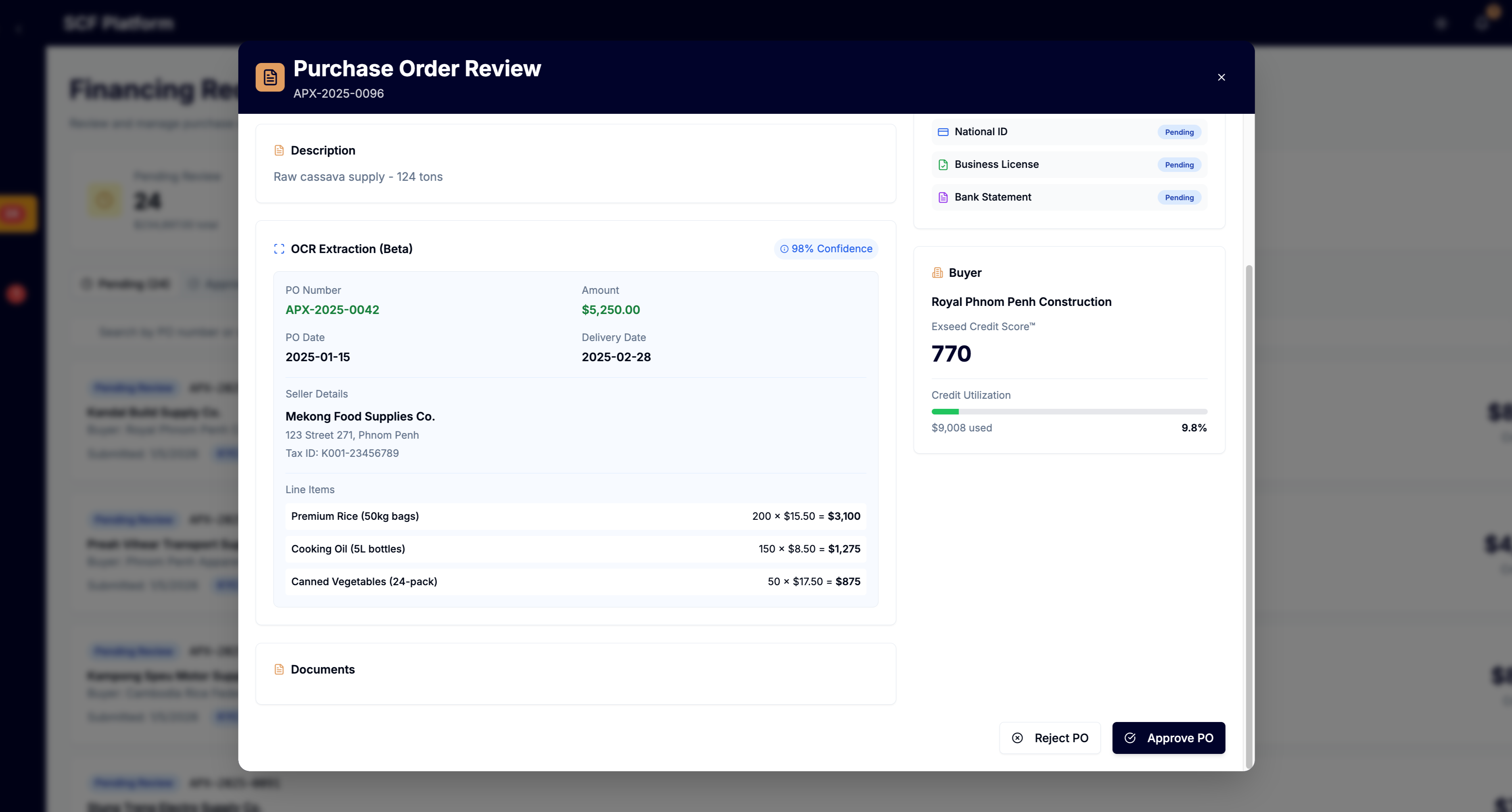Click the Approve PO button
This screenshot has width=1512, height=812.
[1168, 737]
